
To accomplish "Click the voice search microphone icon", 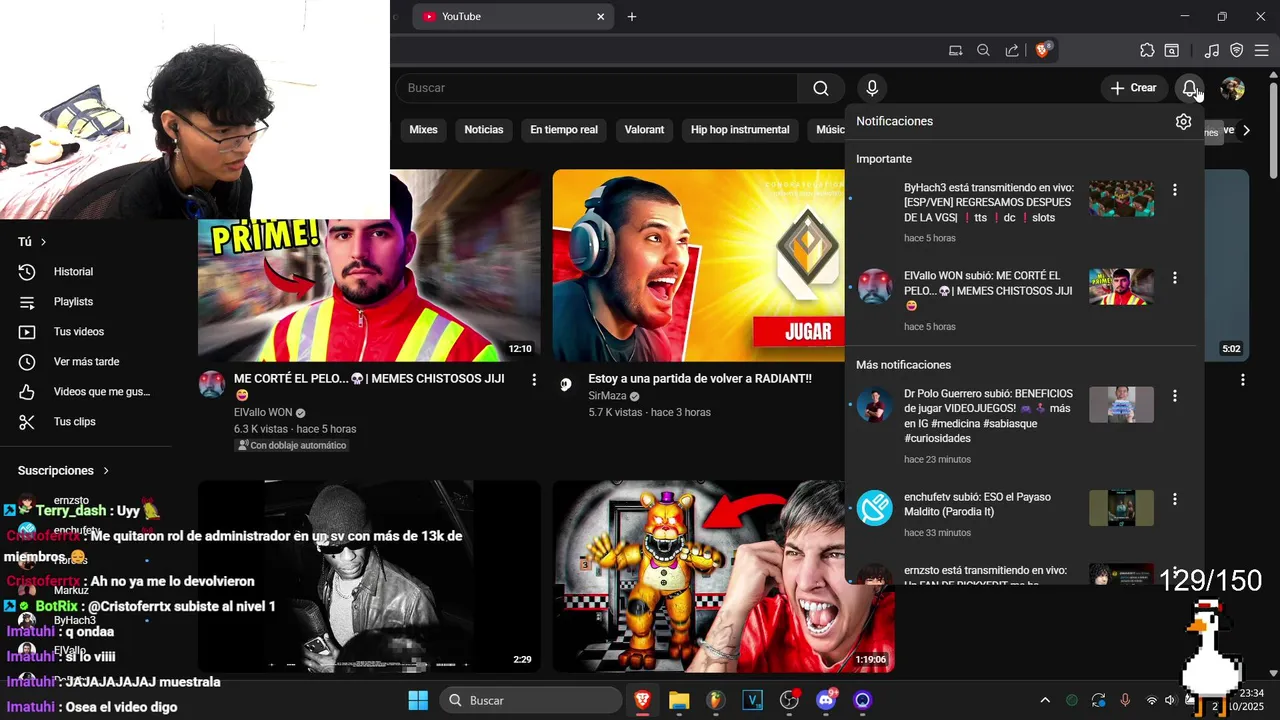I will [x=872, y=88].
